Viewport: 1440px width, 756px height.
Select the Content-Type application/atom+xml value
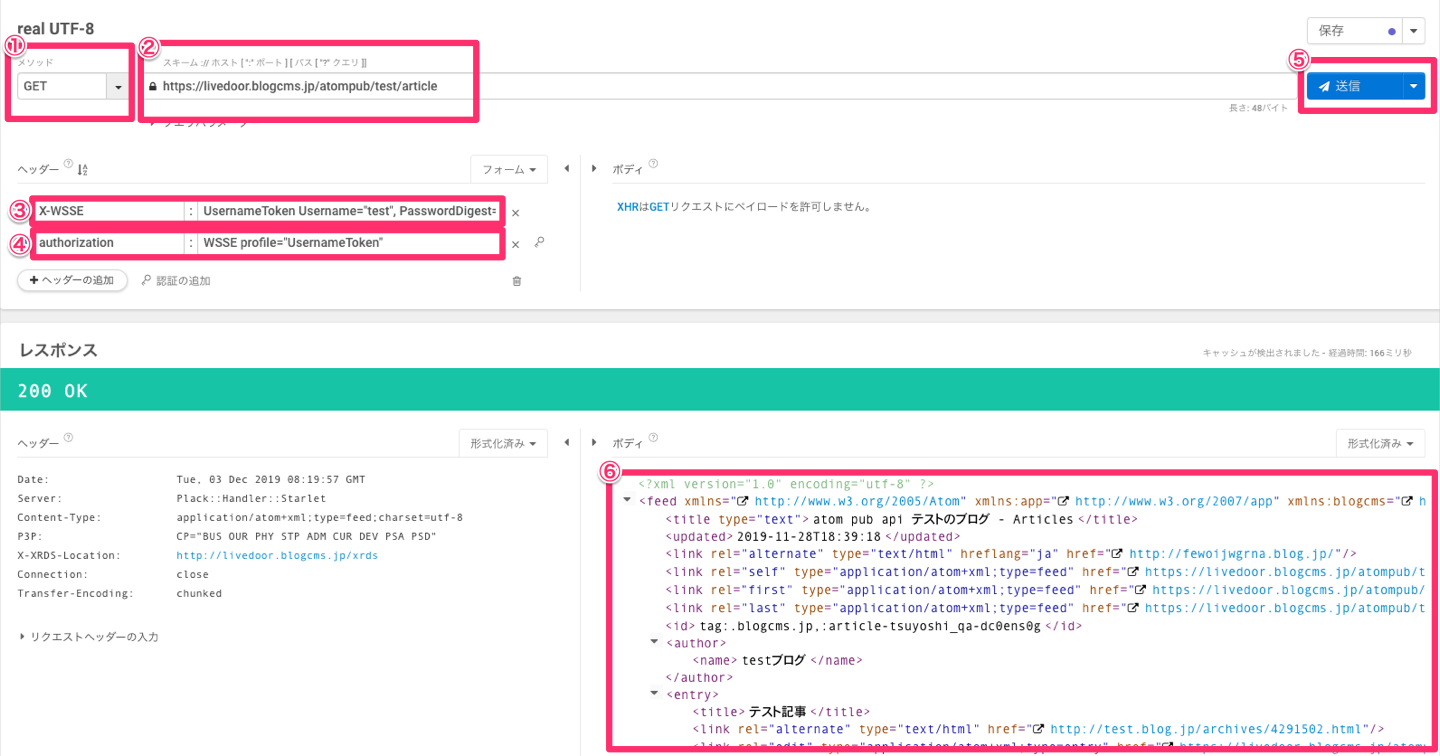point(319,517)
